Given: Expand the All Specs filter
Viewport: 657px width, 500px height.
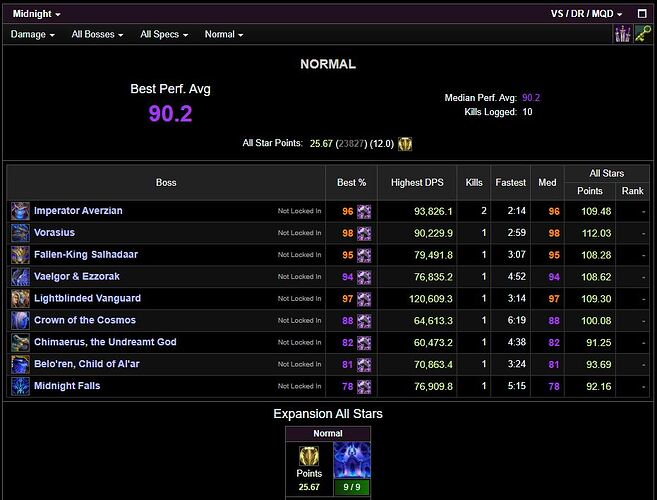Looking at the screenshot, I should point(164,34).
